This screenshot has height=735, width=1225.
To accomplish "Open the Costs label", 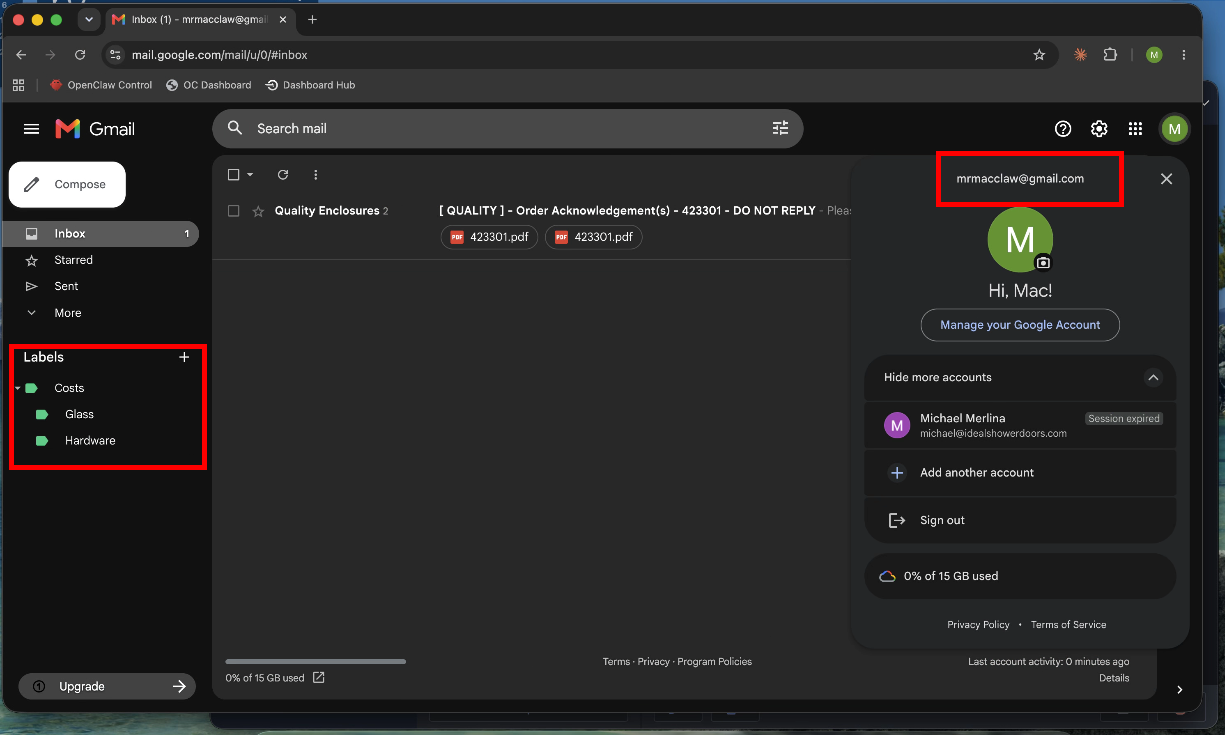I will 69,388.
